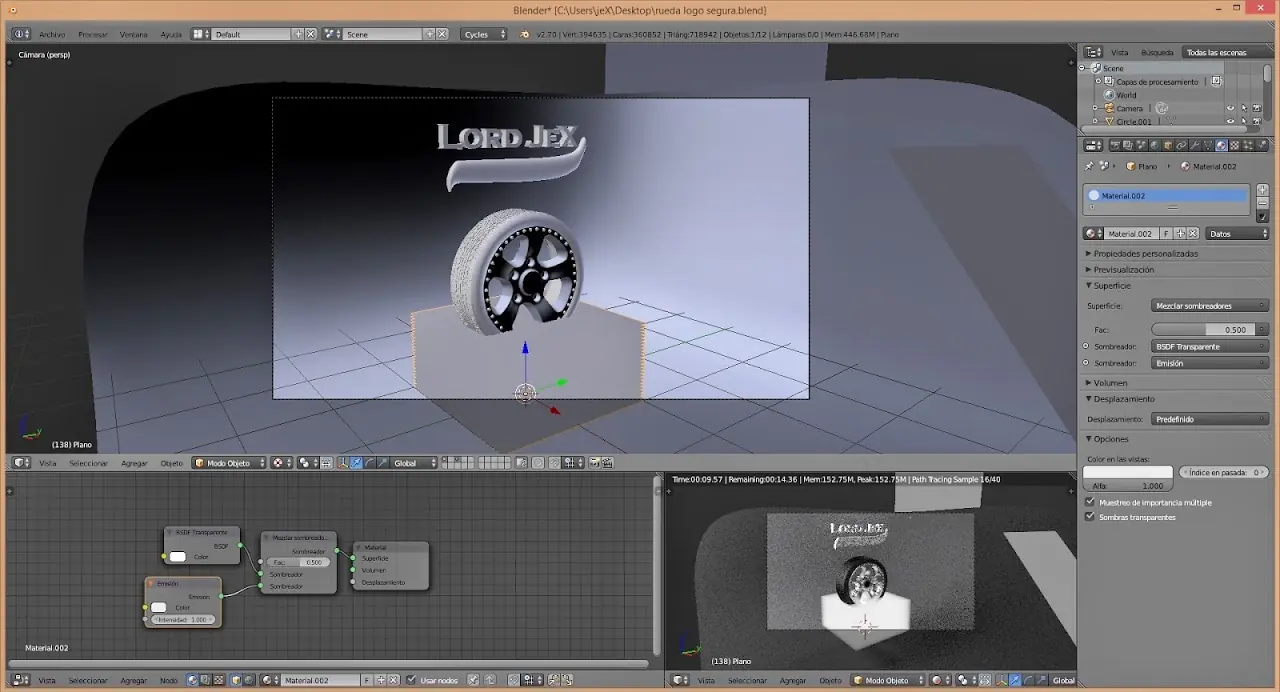Viewport: 1280px width, 692px height.
Task: Open the Ayuda menu
Action: (171, 34)
